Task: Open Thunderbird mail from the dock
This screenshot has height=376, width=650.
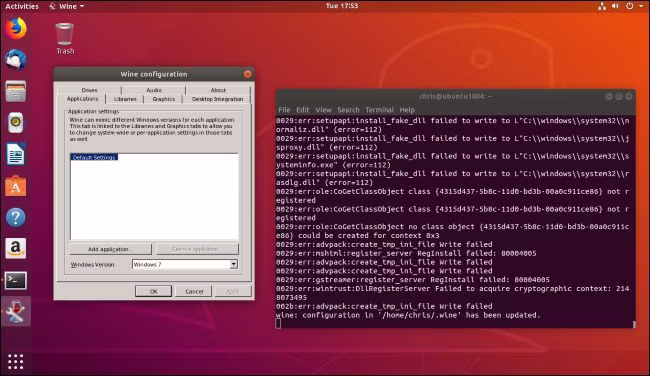Action: [x=16, y=60]
